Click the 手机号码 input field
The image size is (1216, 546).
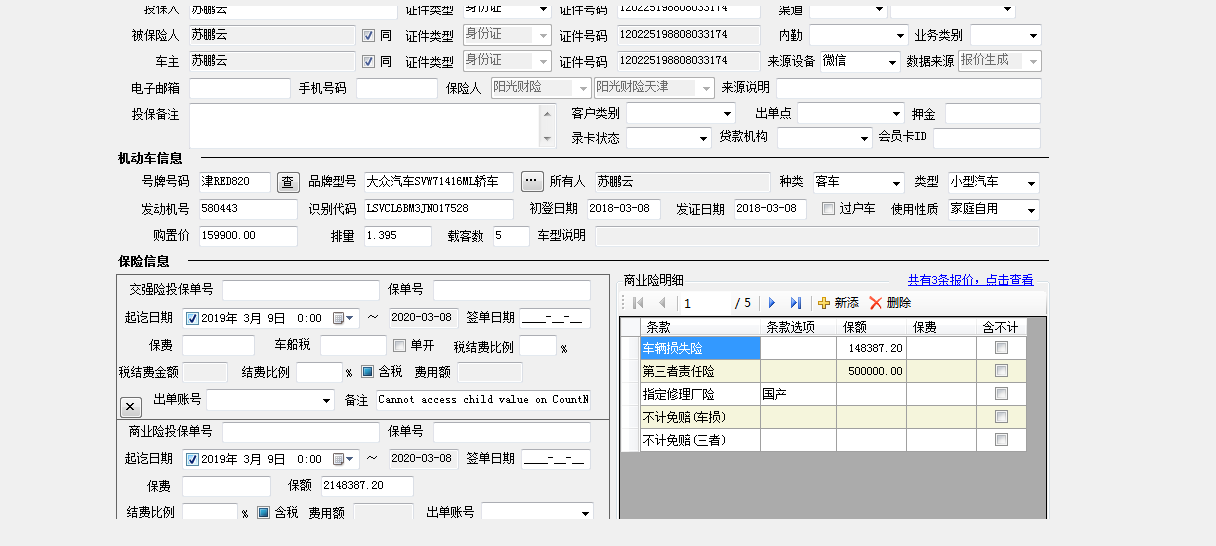point(396,88)
